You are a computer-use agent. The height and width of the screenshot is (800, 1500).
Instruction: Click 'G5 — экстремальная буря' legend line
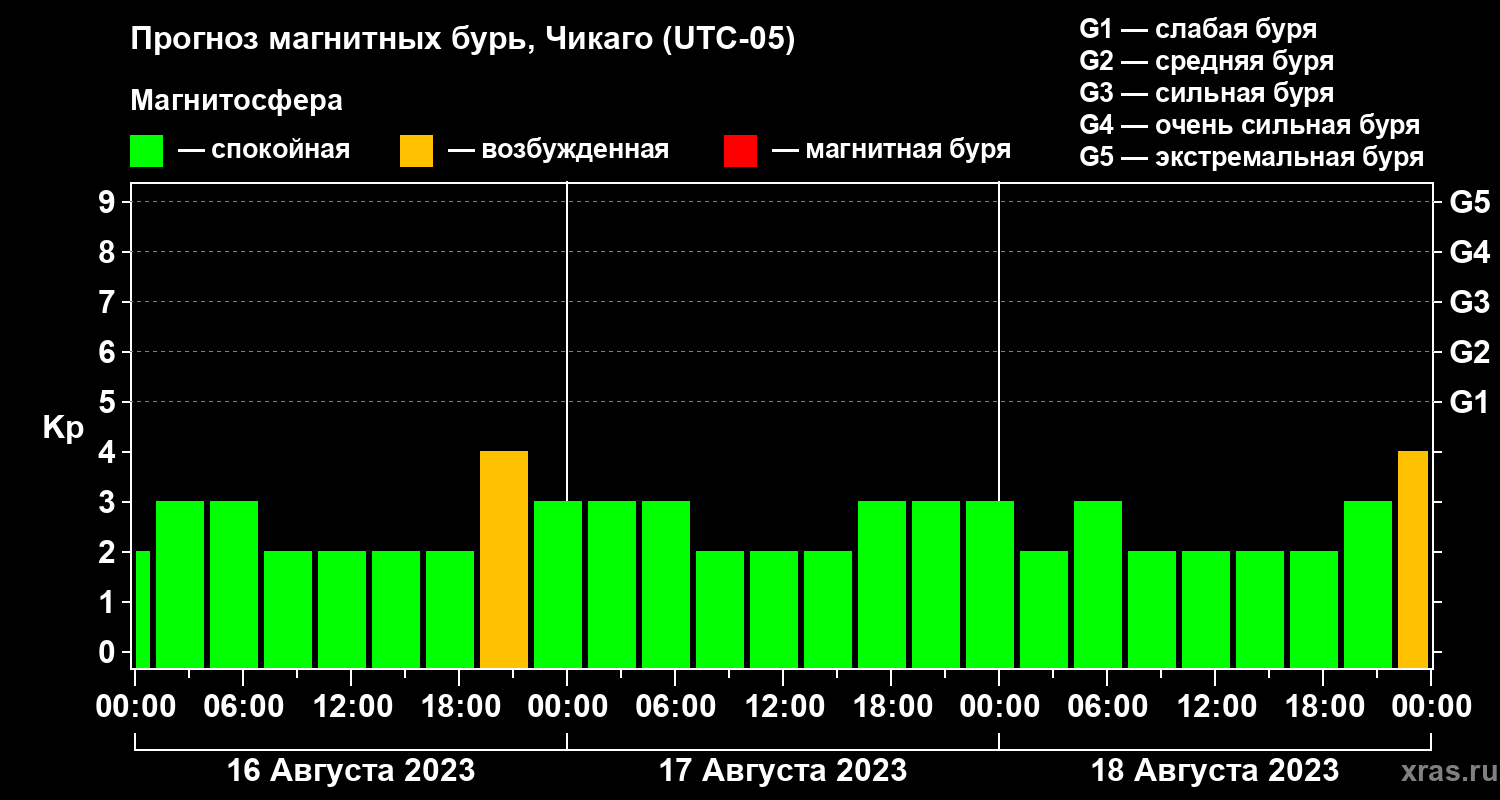tap(1251, 158)
